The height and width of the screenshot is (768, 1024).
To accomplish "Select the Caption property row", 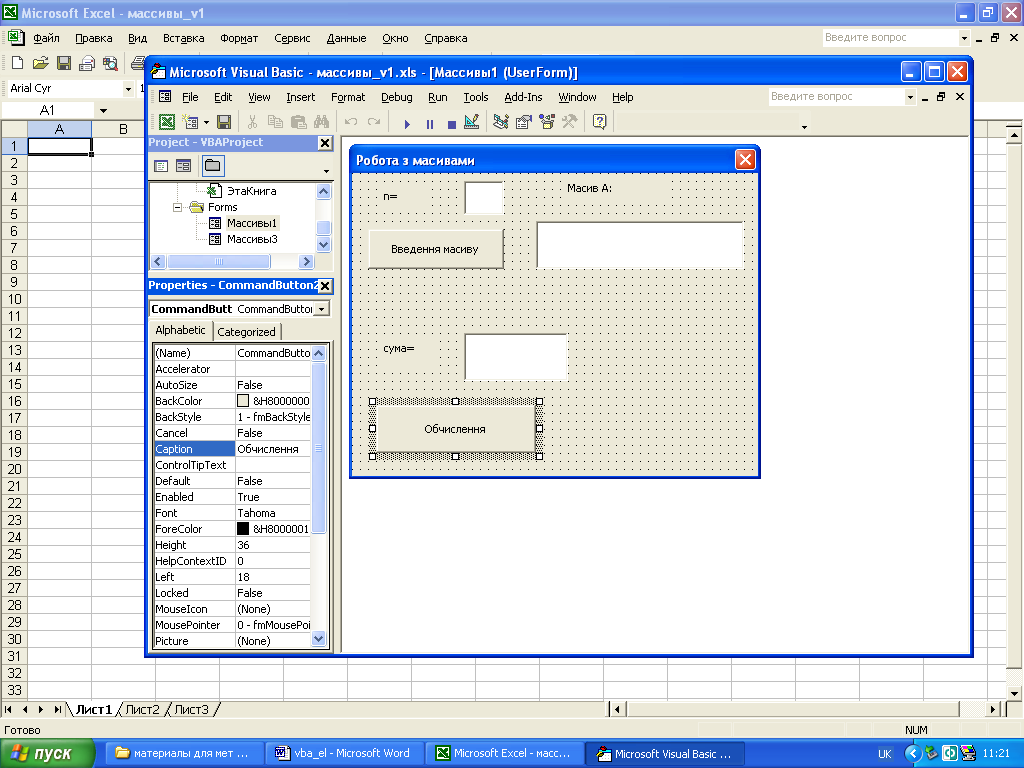I will pyautogui.click(x=232, y=449).
